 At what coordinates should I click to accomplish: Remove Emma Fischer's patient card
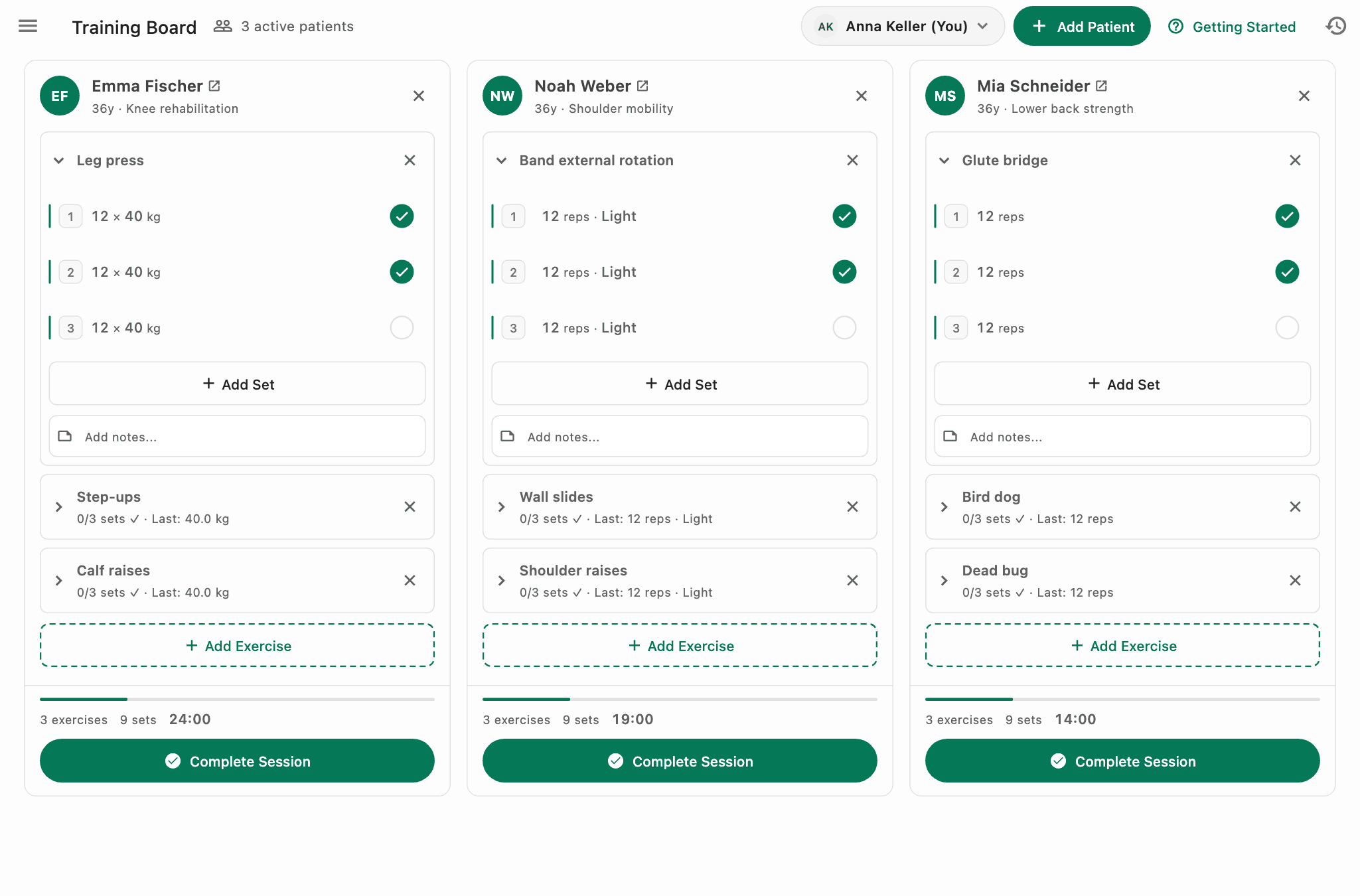419,96
